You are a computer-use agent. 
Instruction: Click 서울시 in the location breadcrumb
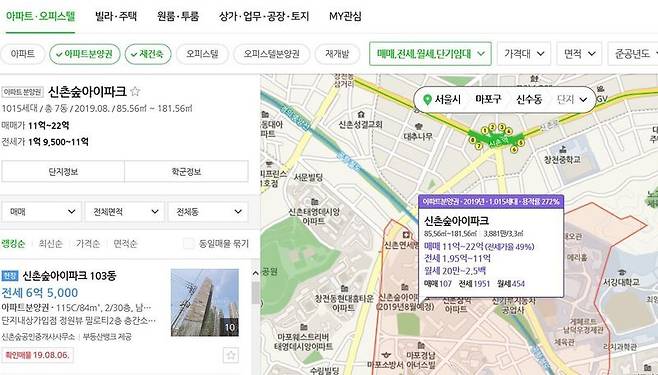447,99
